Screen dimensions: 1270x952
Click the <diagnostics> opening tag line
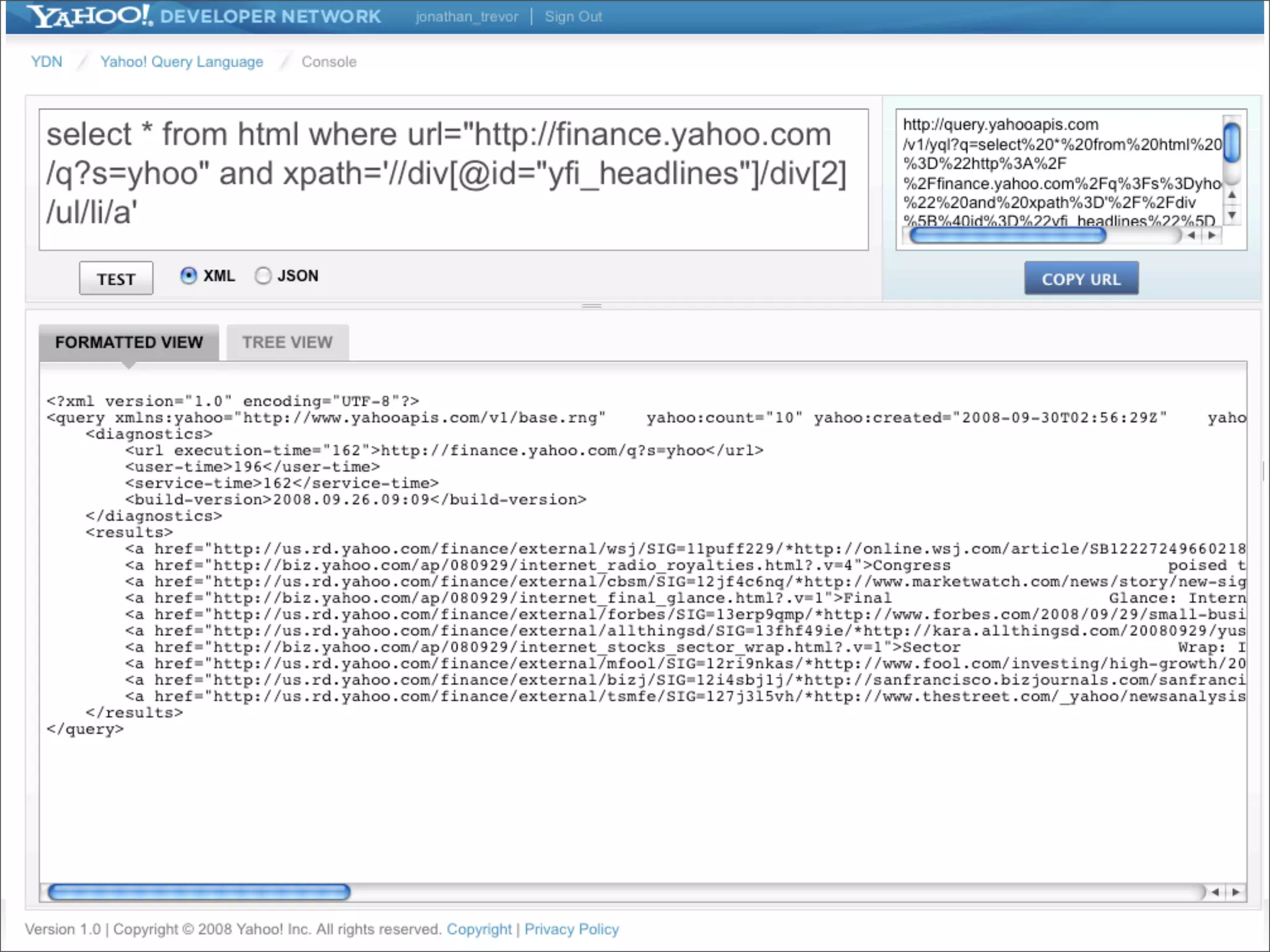(x=149, y=434)
